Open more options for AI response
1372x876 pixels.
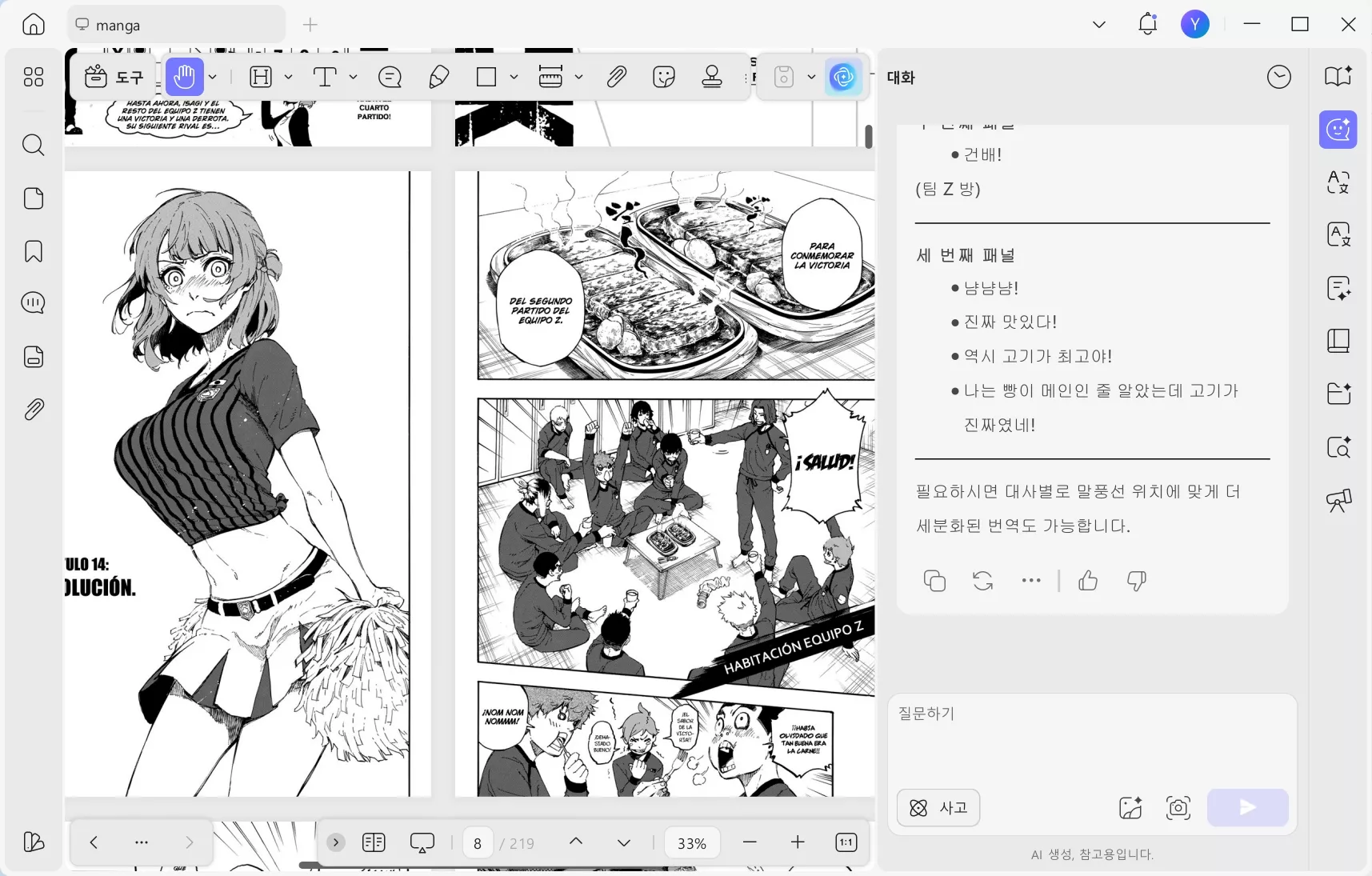pyautogui.click(x=1031, y=581)
